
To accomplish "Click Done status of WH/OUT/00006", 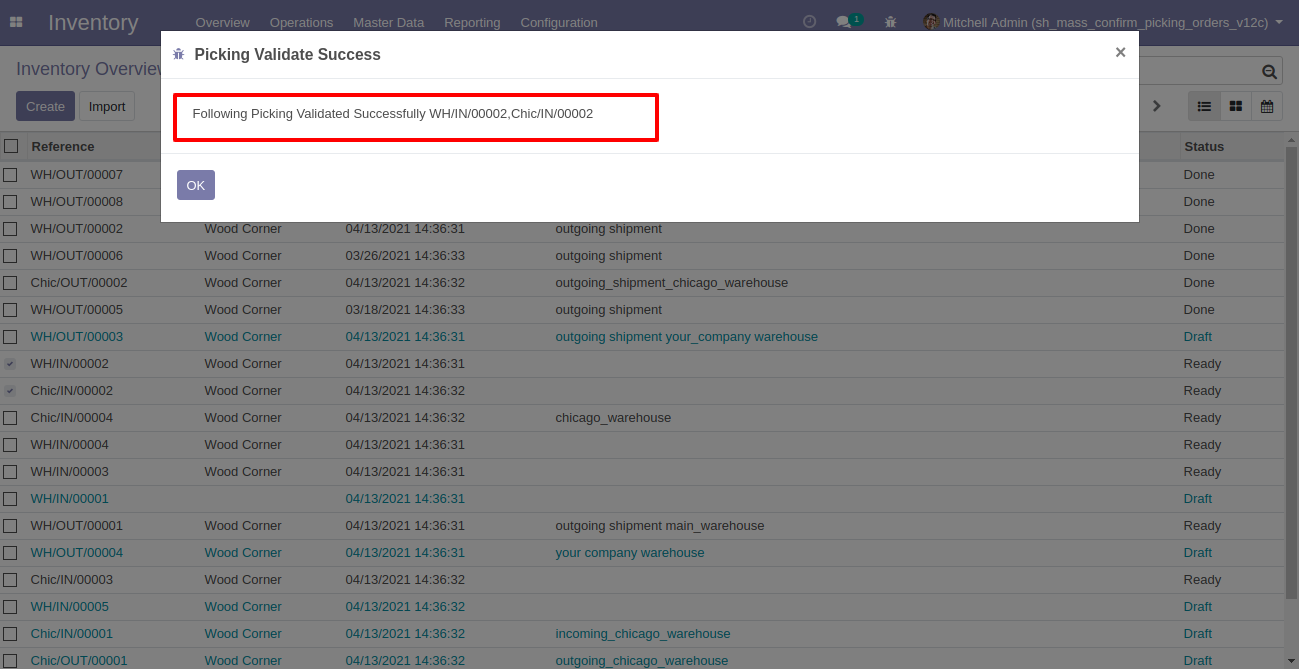I will [1199, 255].
